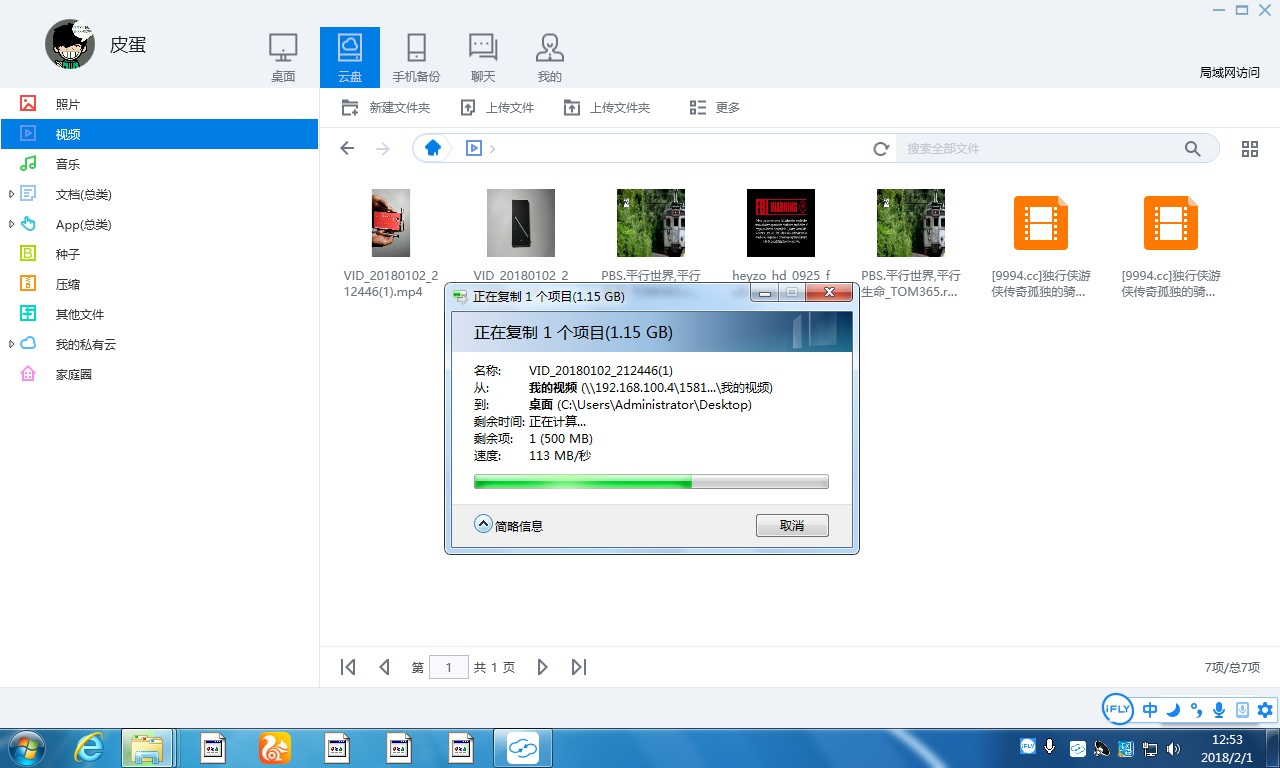Image resolution: width=1280 pixels, height=768 pixels.
Task: Launch Internet Explorer from taskbar
Action: pos(89,748)
